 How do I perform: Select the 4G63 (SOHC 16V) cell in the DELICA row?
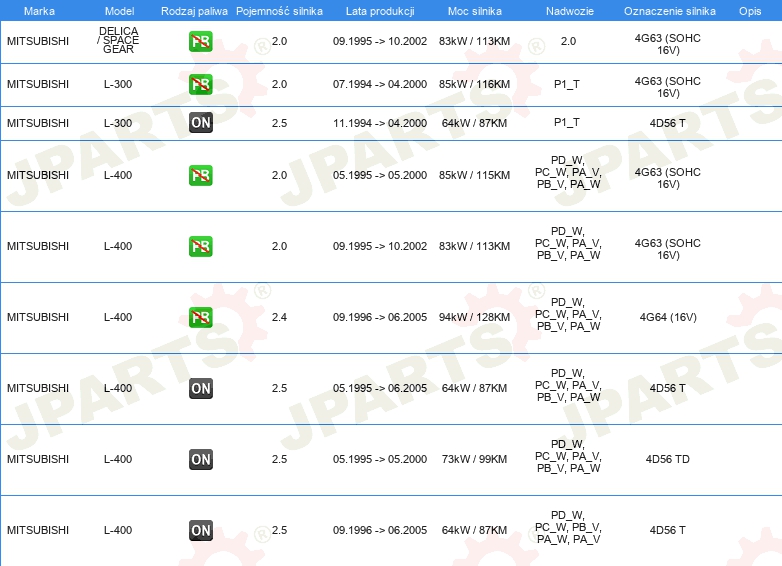(x=668, y=44)
